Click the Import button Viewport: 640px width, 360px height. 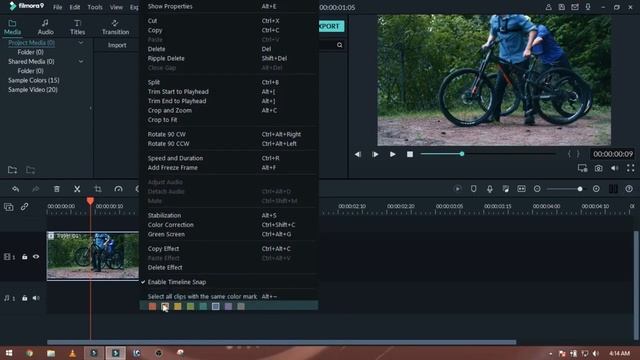pyautogui.click(x=117, y=45)
